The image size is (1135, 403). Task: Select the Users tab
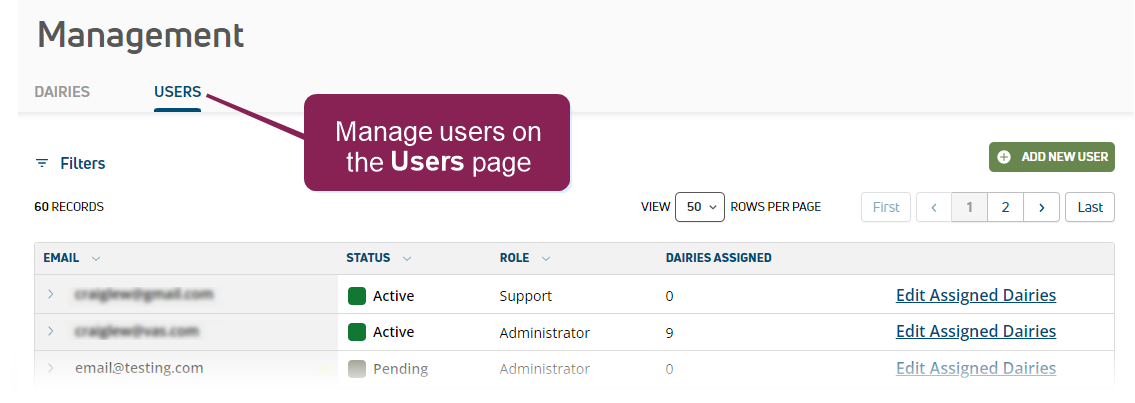(x=177, y=92)
